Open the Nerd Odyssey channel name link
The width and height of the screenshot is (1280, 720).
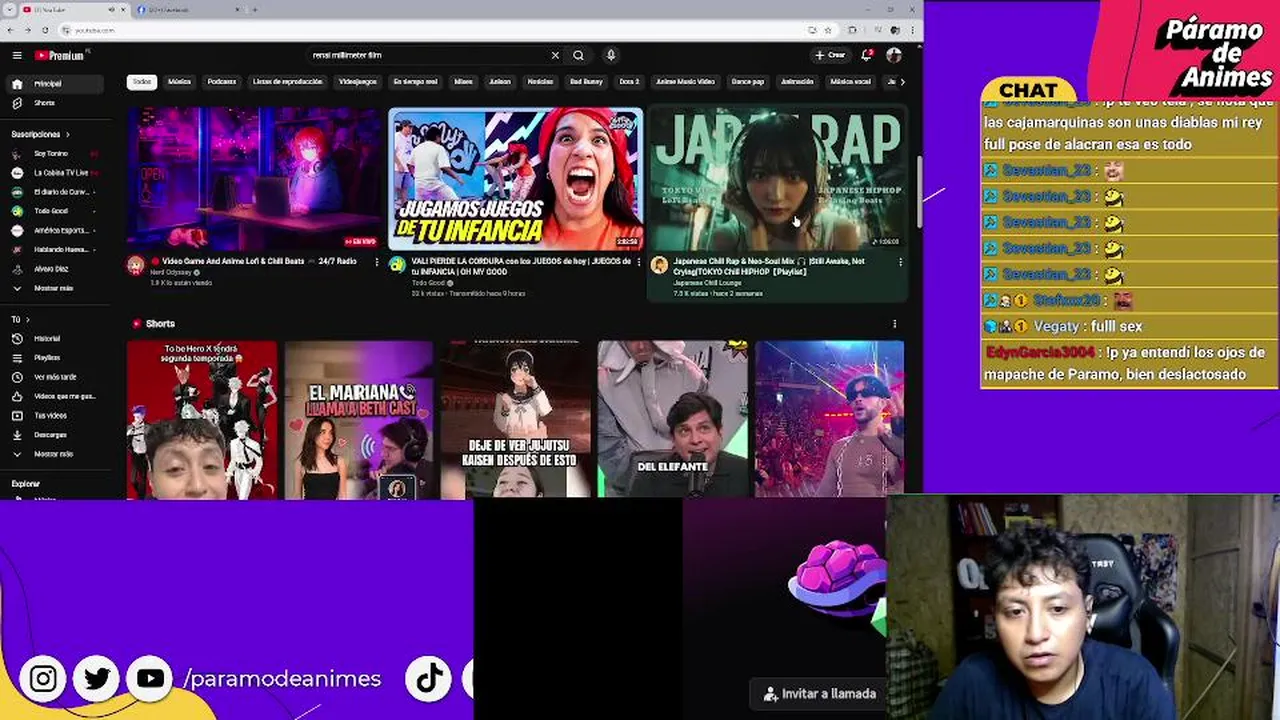pyautogui.click(x=171, y=272)
